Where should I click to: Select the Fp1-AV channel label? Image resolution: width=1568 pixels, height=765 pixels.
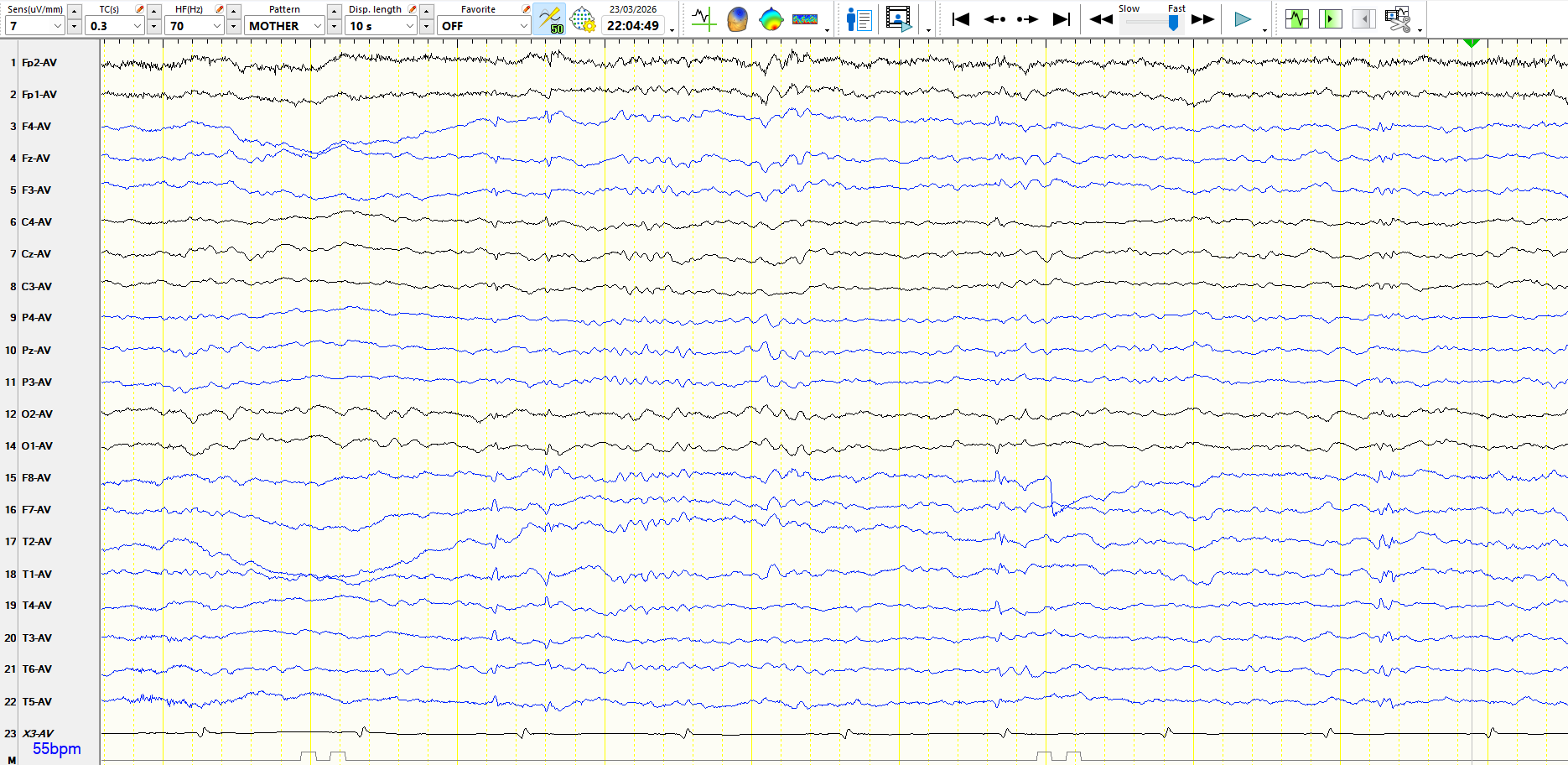[x=39, y=95]
